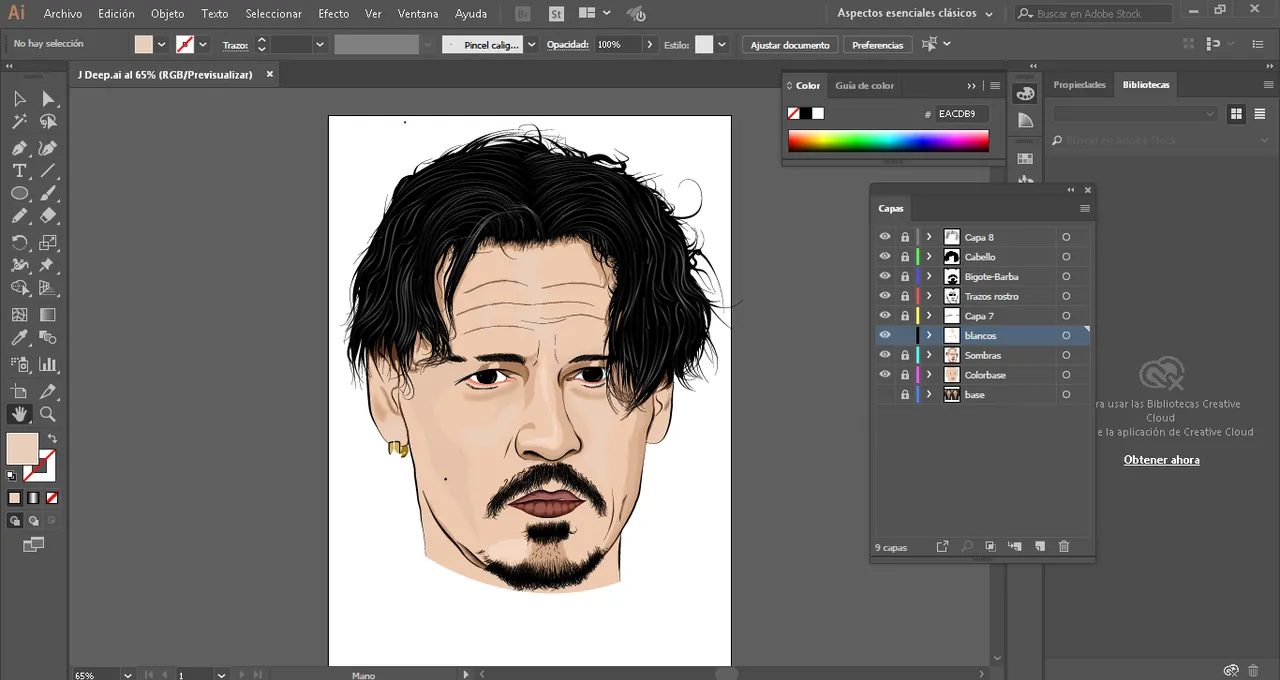
Task: Open the Ventana menu
Action: 418,14
